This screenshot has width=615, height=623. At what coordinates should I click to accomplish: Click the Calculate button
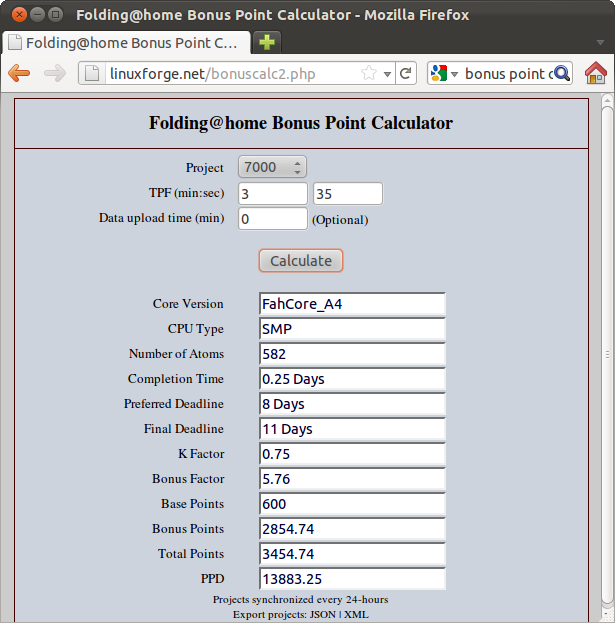(x=301, y=261)
